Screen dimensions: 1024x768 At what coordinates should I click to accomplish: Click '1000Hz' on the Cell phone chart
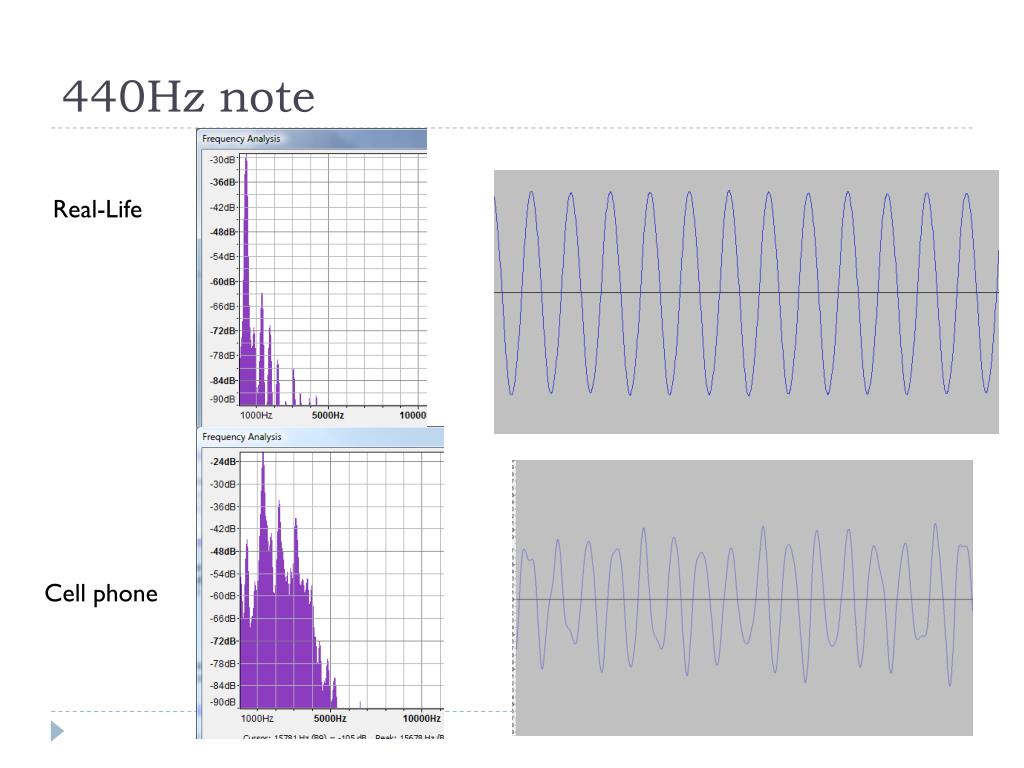point(257,718)
